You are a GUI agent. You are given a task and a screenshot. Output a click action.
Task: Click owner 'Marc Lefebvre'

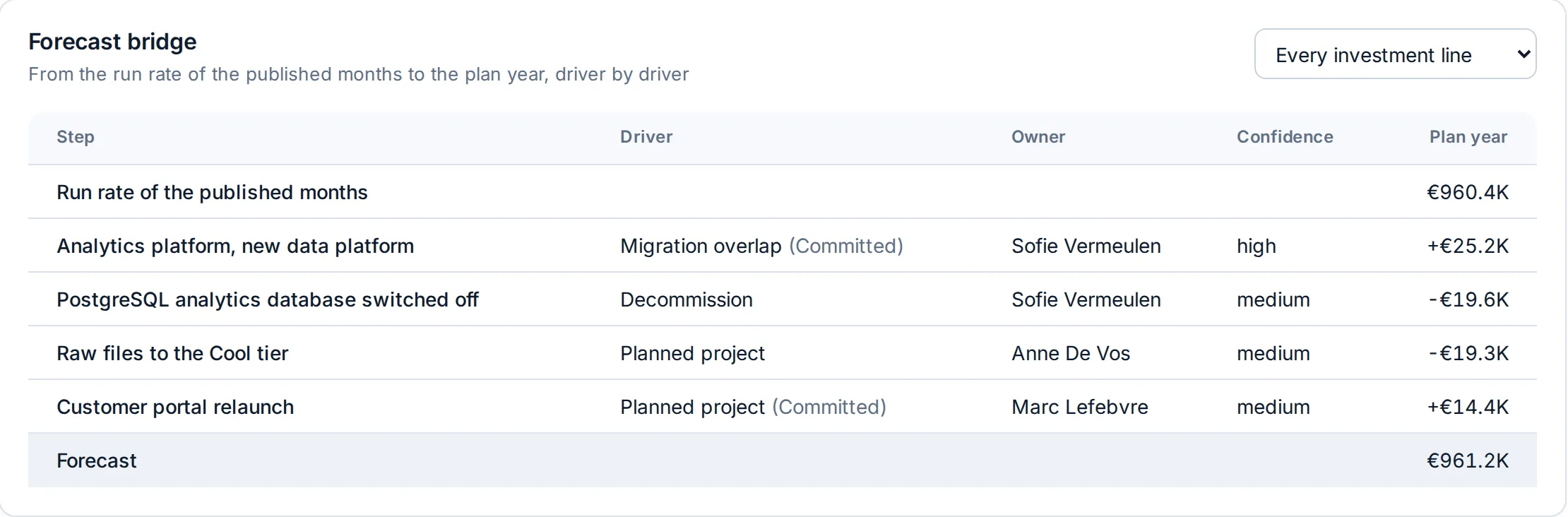[x=1080, y=407]
